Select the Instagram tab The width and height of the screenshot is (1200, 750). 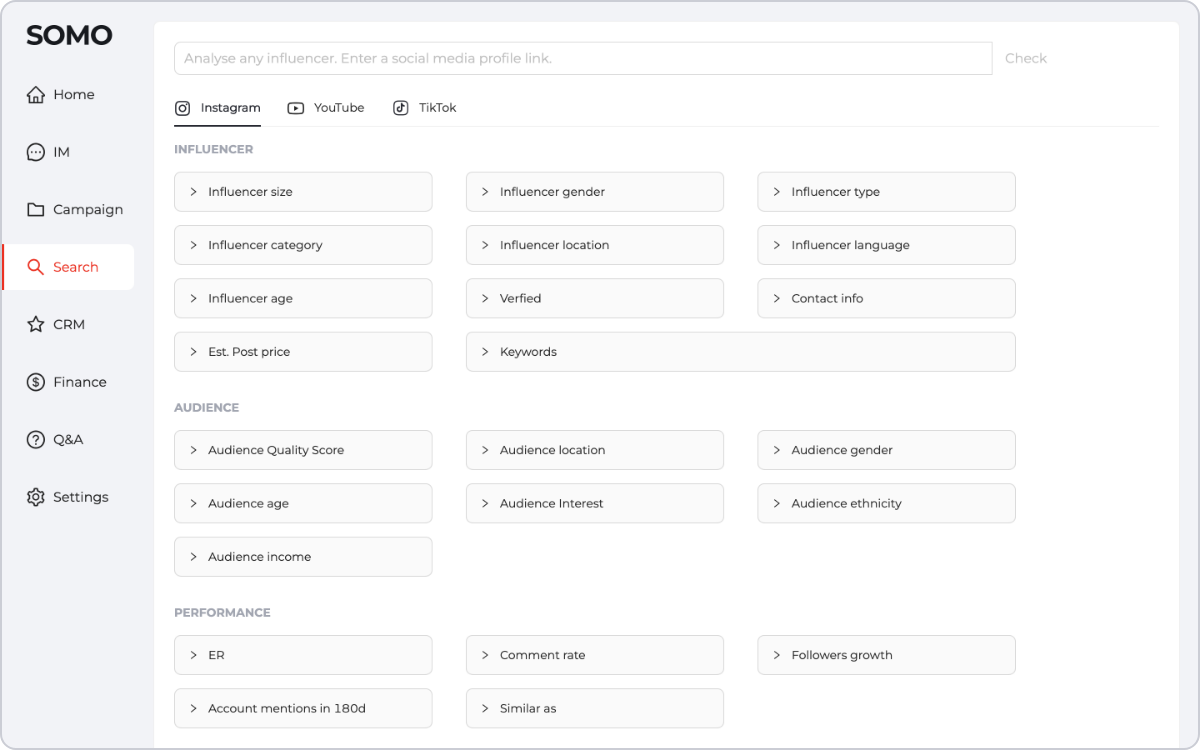(218, 108)
